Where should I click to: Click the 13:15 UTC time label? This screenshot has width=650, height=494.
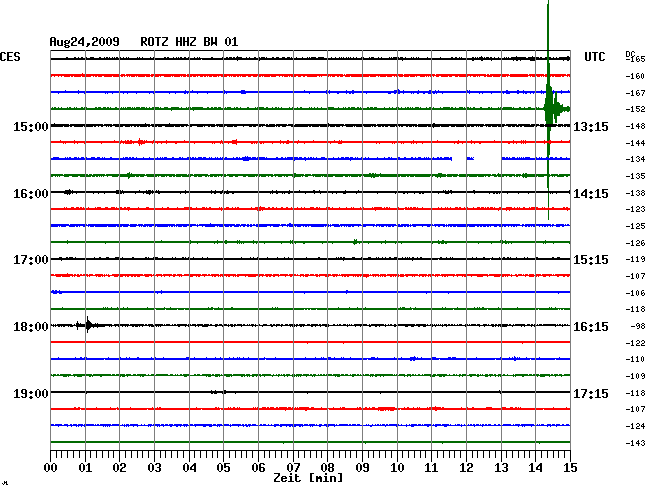click(x=591, y=126)
